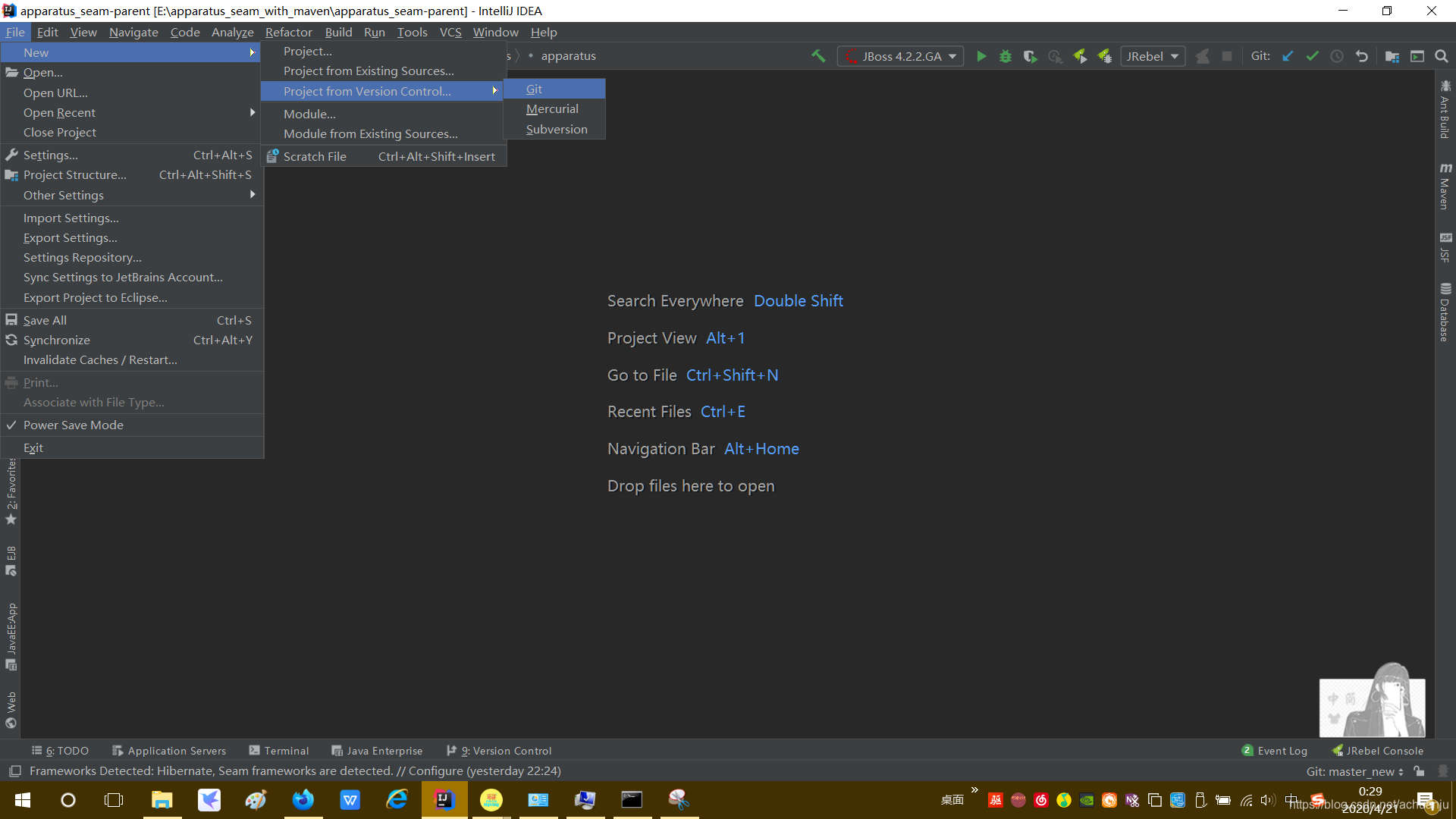Click the Search Everywhere magnifier icon
Viewport: 1456px width, 819px height.
(1442, 56)
